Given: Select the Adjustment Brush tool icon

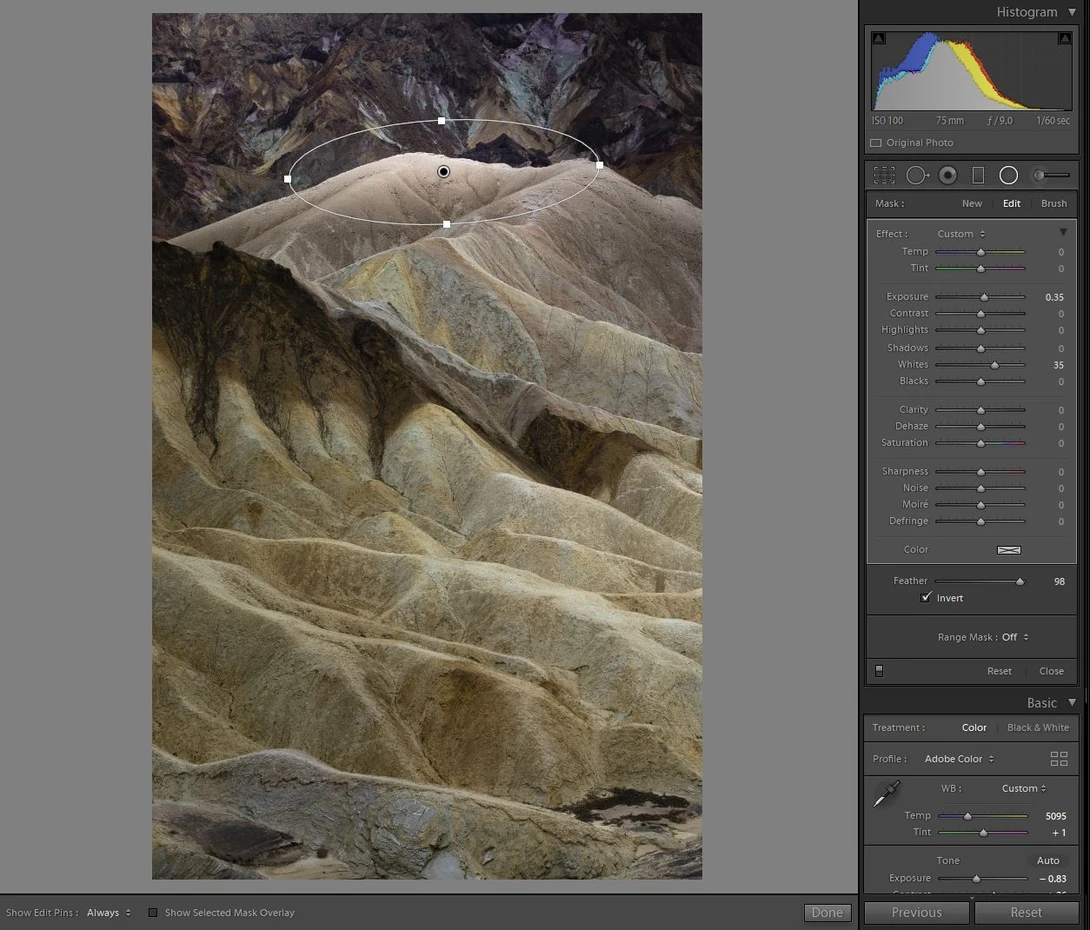Looking at the screenshot, I should [1051, 175].
